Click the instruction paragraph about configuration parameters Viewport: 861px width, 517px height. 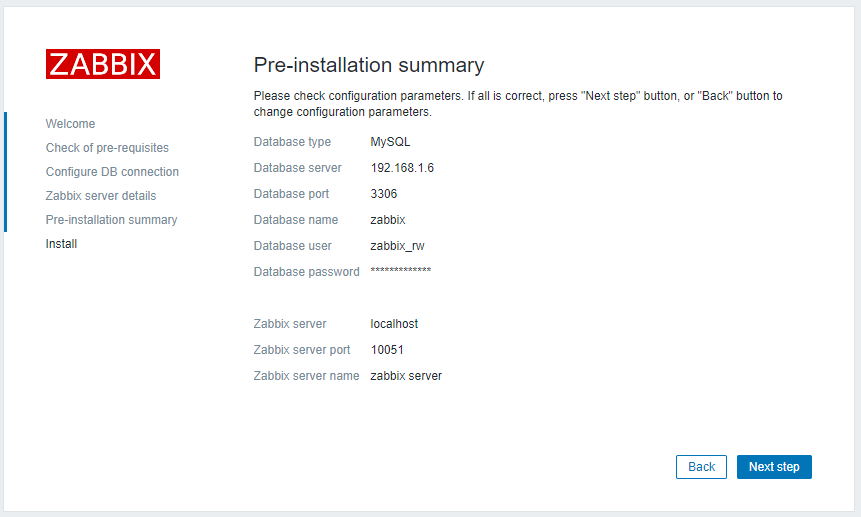point(518,104)
